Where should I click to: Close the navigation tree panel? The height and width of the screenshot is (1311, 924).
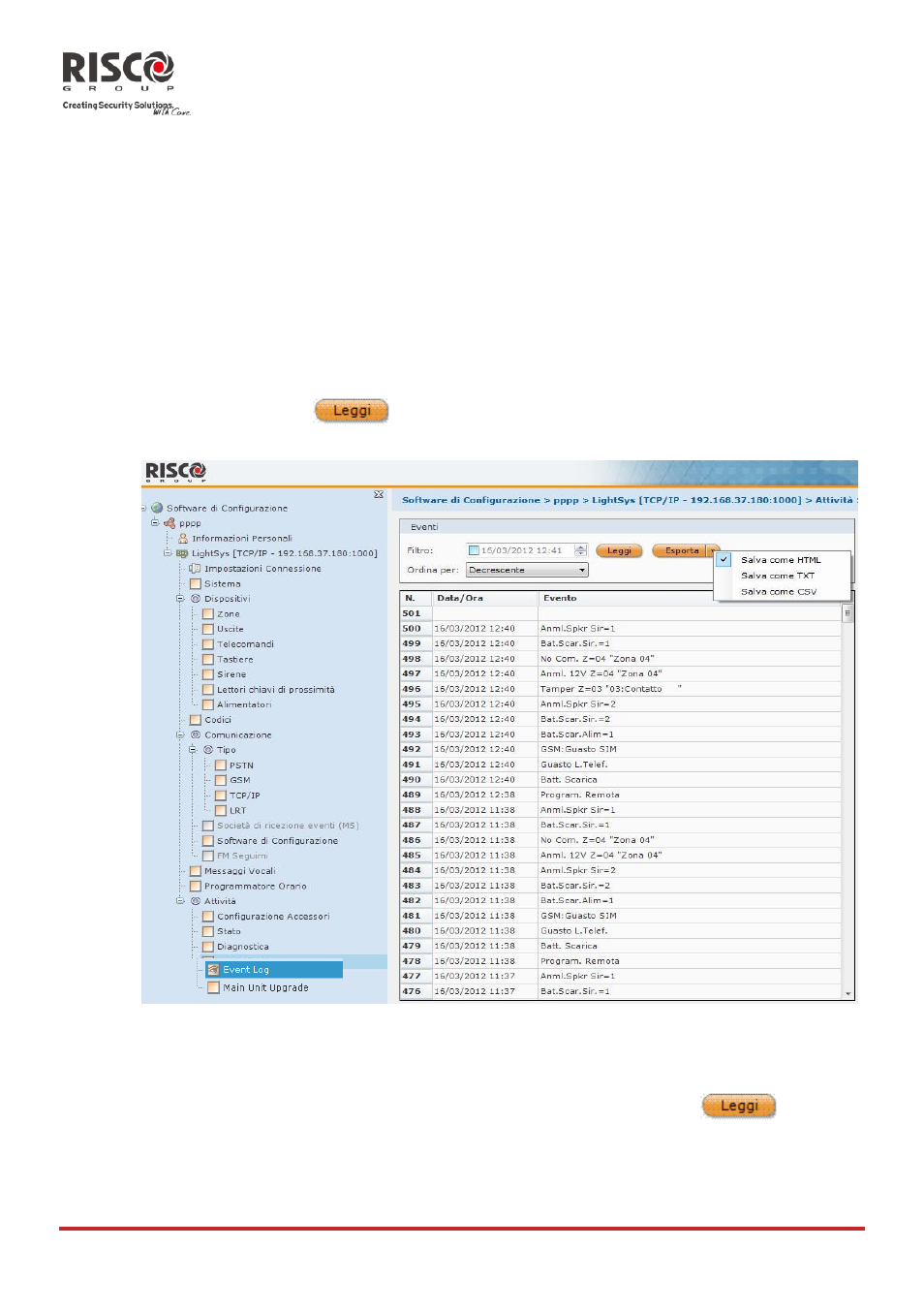tap(379, 495)
